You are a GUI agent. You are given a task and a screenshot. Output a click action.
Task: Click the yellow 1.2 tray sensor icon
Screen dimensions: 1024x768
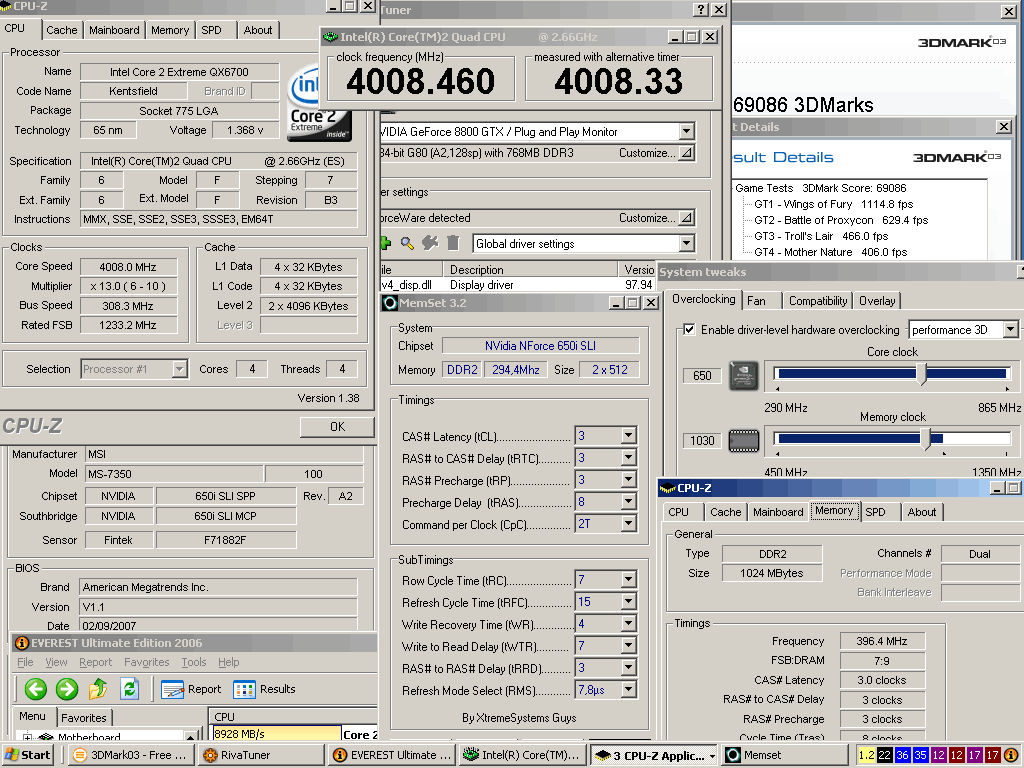[x=866, y=755]
